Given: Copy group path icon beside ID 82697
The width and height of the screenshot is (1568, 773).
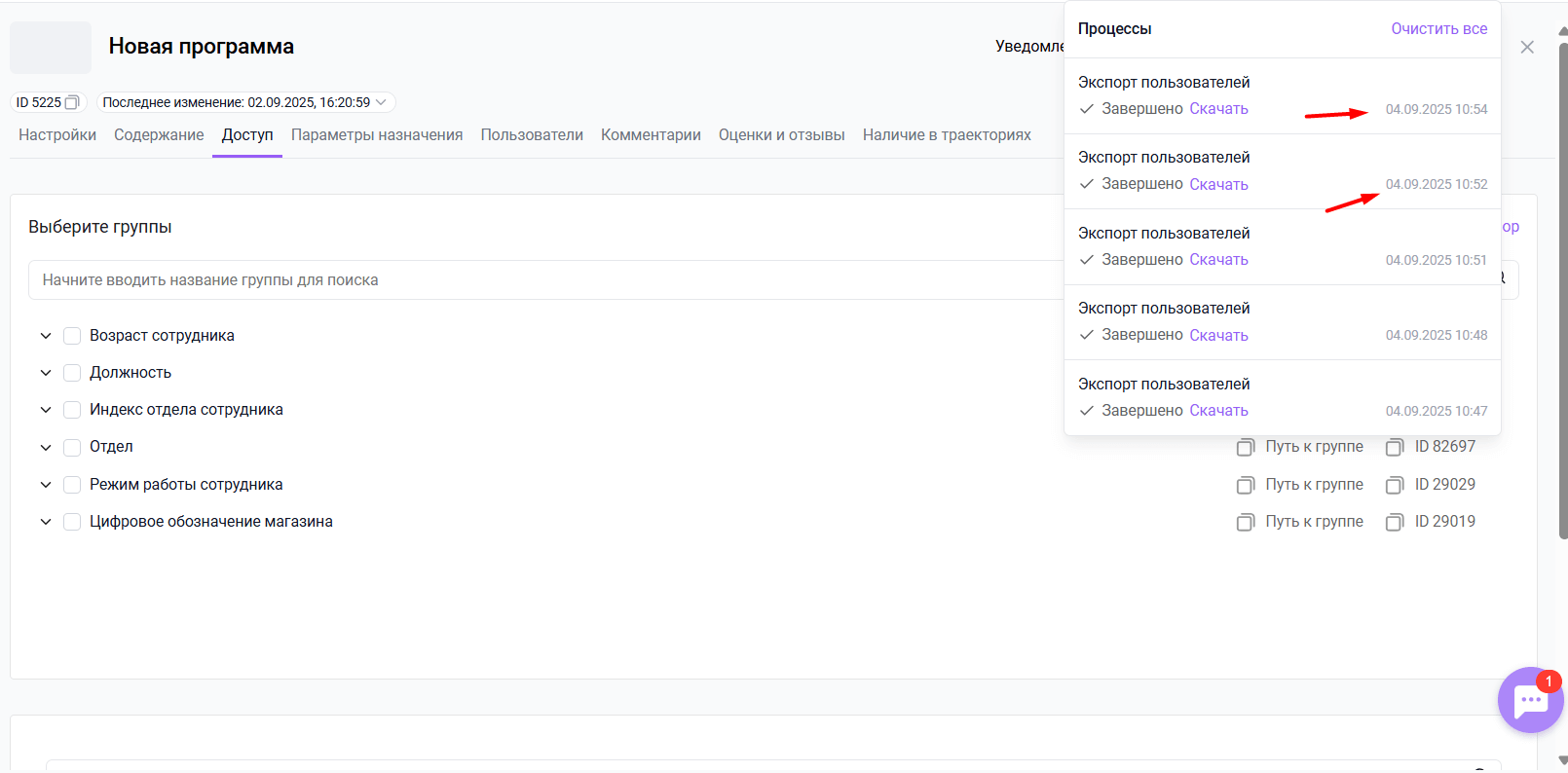Looking at the screenshot, I should 1245,447.
